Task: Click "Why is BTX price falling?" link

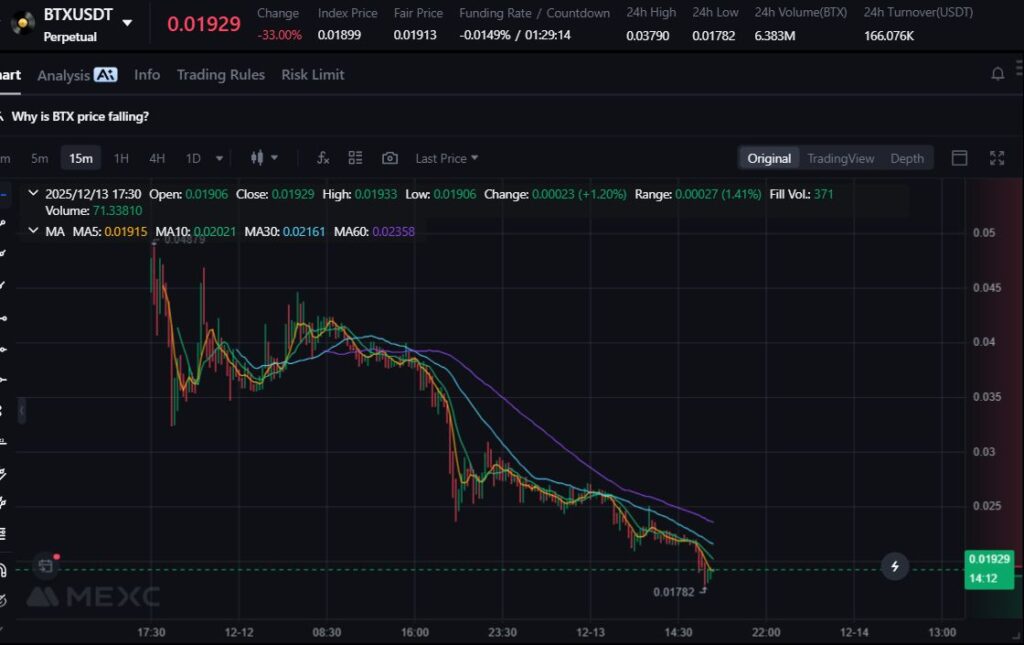Action: (80, 116)
